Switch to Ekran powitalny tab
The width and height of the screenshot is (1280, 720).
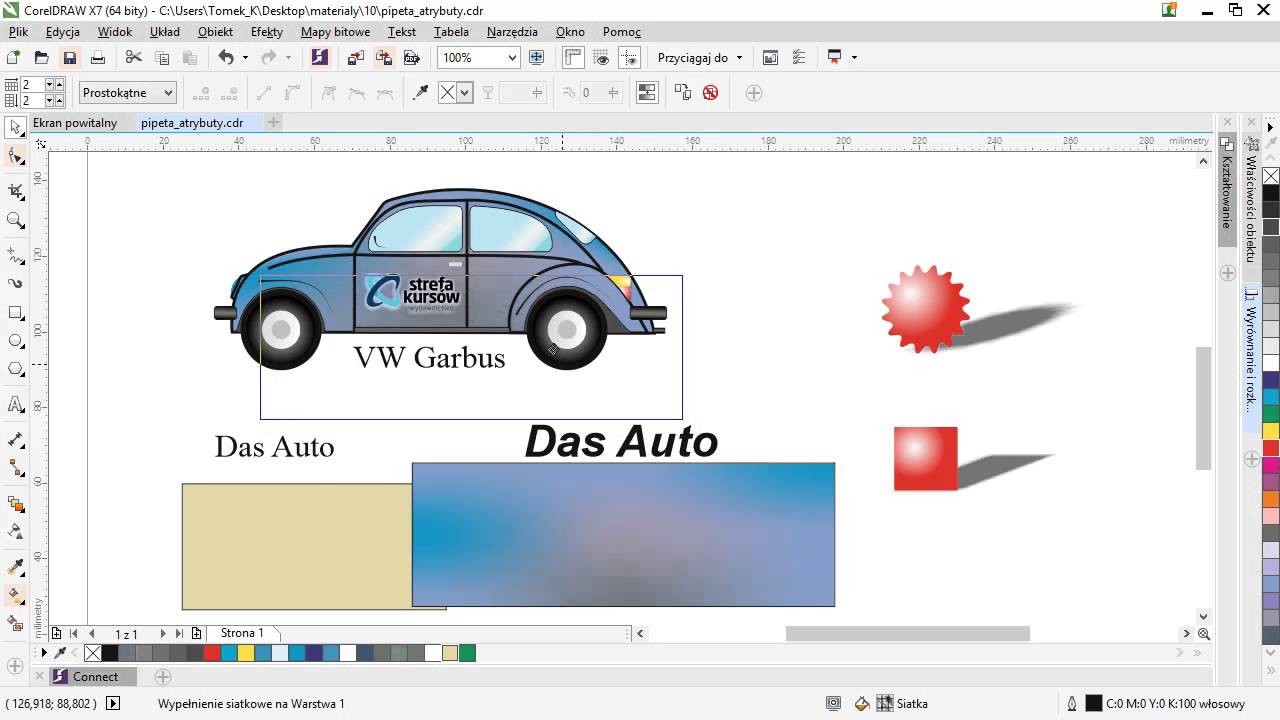point(75,123)
